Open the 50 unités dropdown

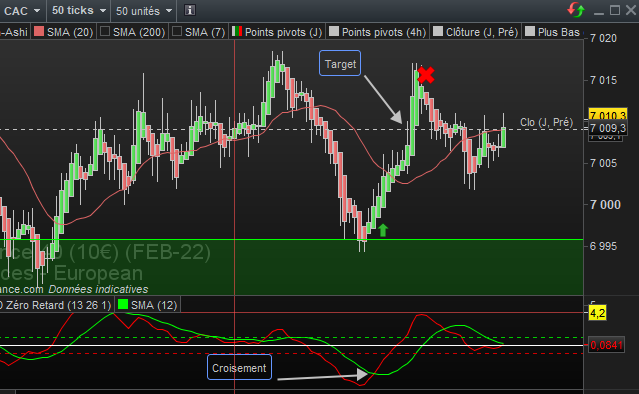tap(144, 11)
